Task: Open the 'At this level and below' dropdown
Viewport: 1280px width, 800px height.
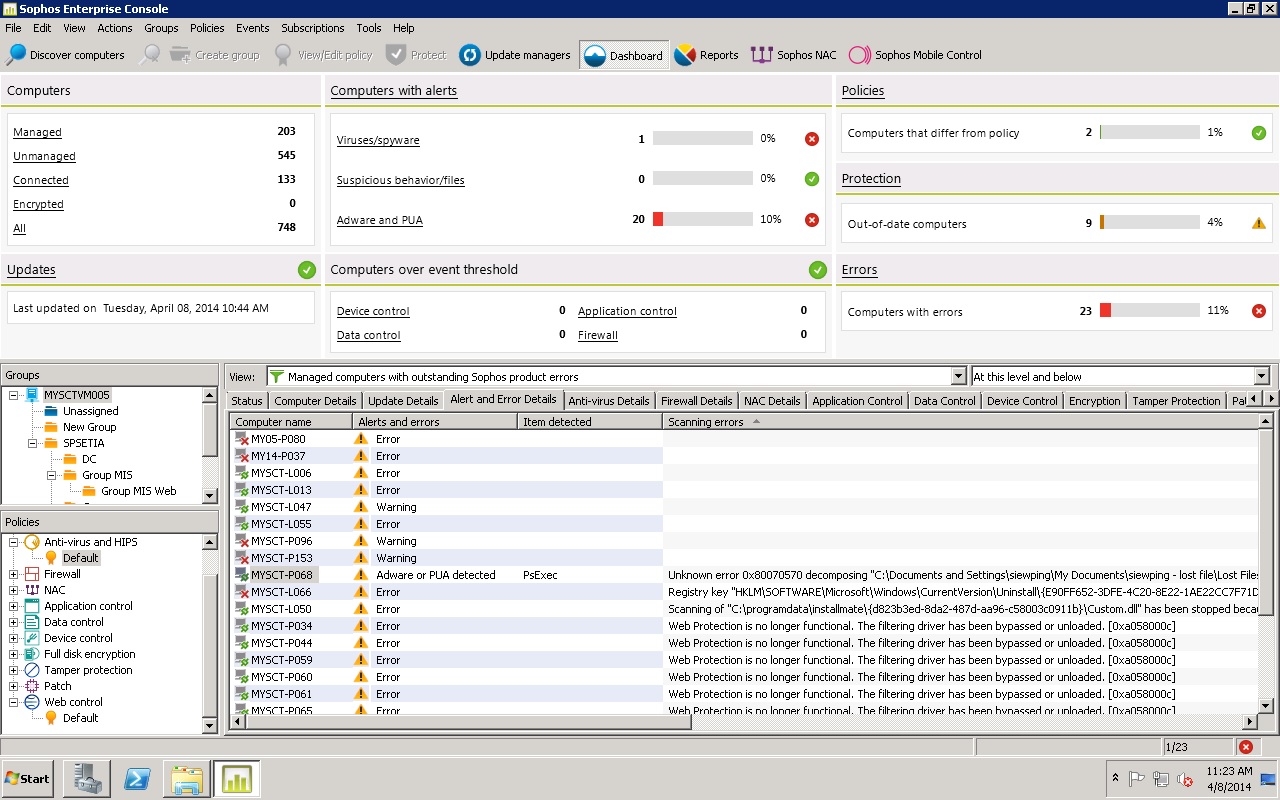Action: coord(1261,377)
